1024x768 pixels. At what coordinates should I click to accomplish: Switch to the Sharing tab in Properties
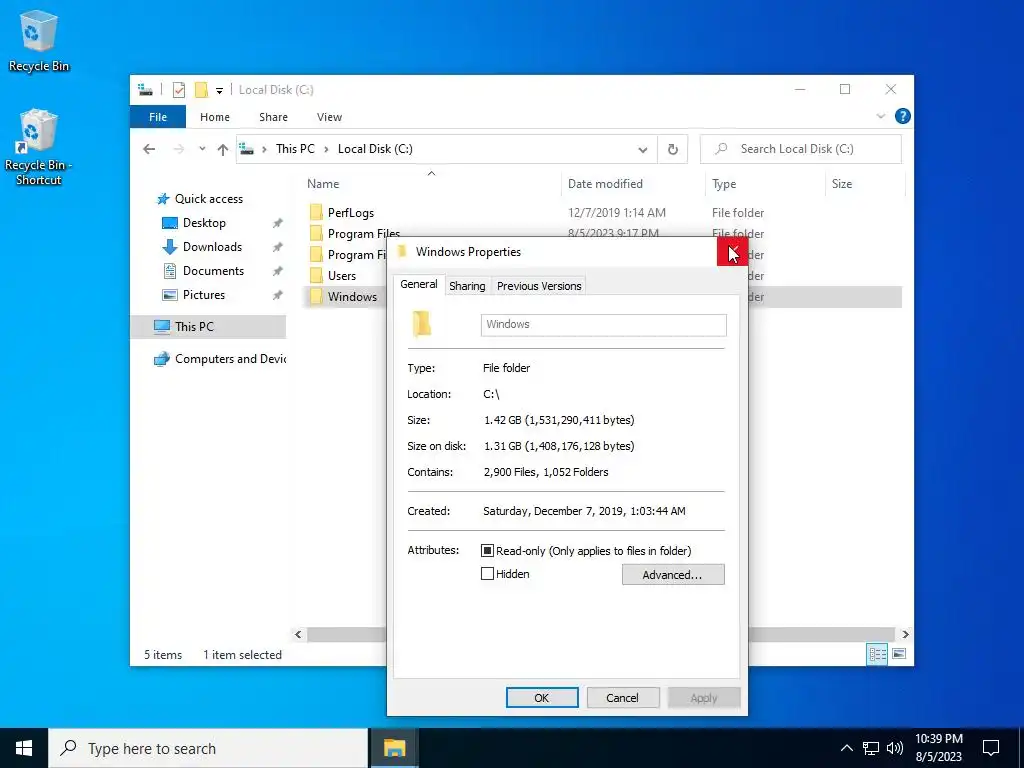[x=467, y=286]
